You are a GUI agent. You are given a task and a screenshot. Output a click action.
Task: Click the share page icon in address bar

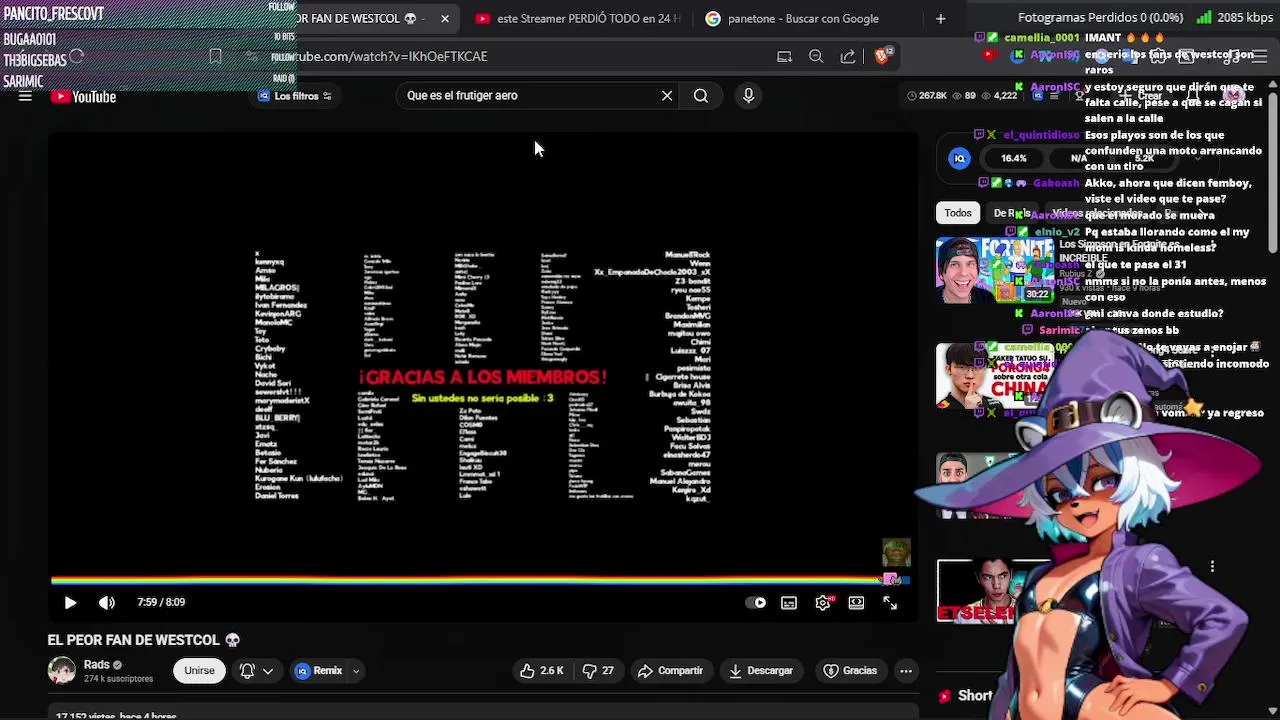click(x=848, y=56)
